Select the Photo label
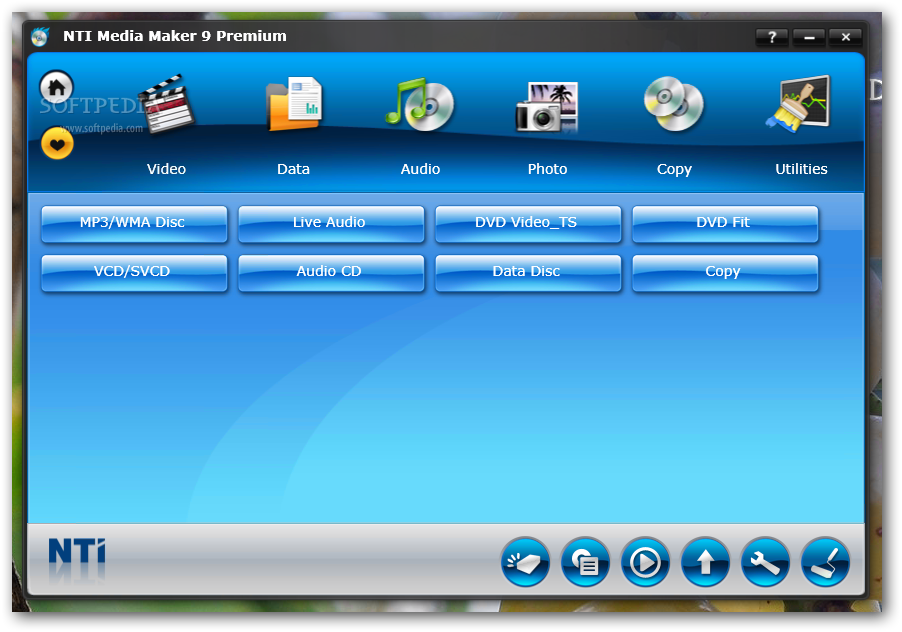 [x=548, y=169]
